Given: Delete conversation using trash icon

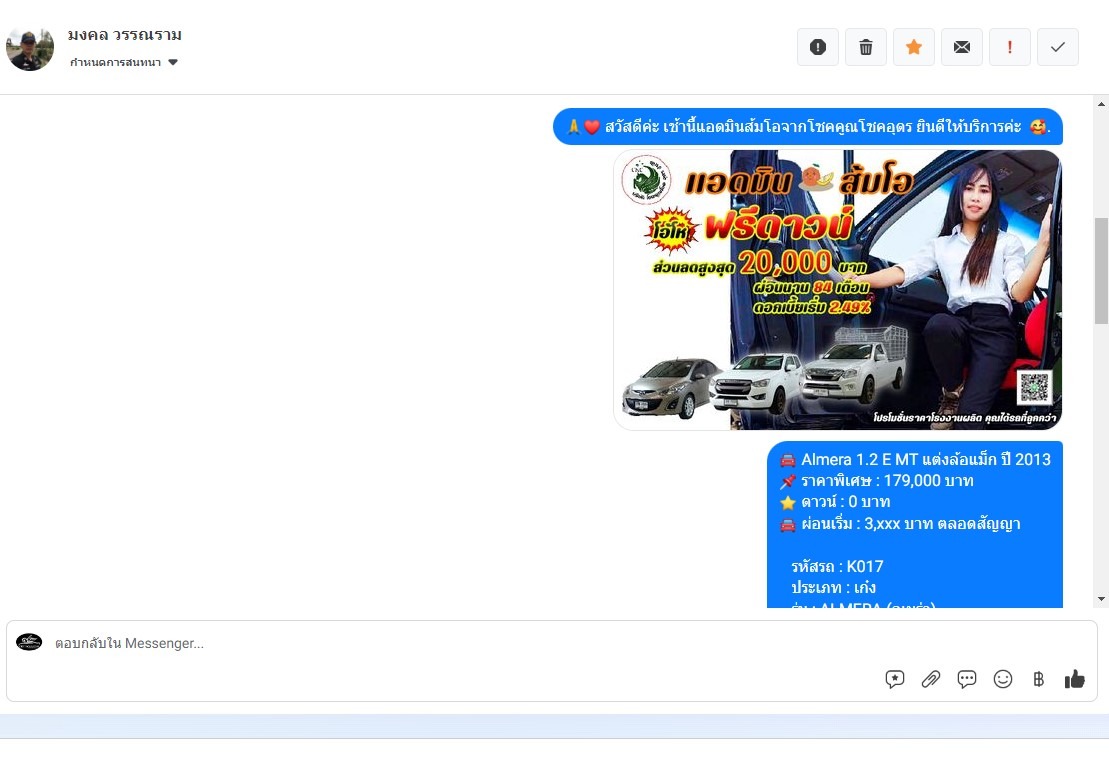Looking at the screenshot, I should coord(866,47).
